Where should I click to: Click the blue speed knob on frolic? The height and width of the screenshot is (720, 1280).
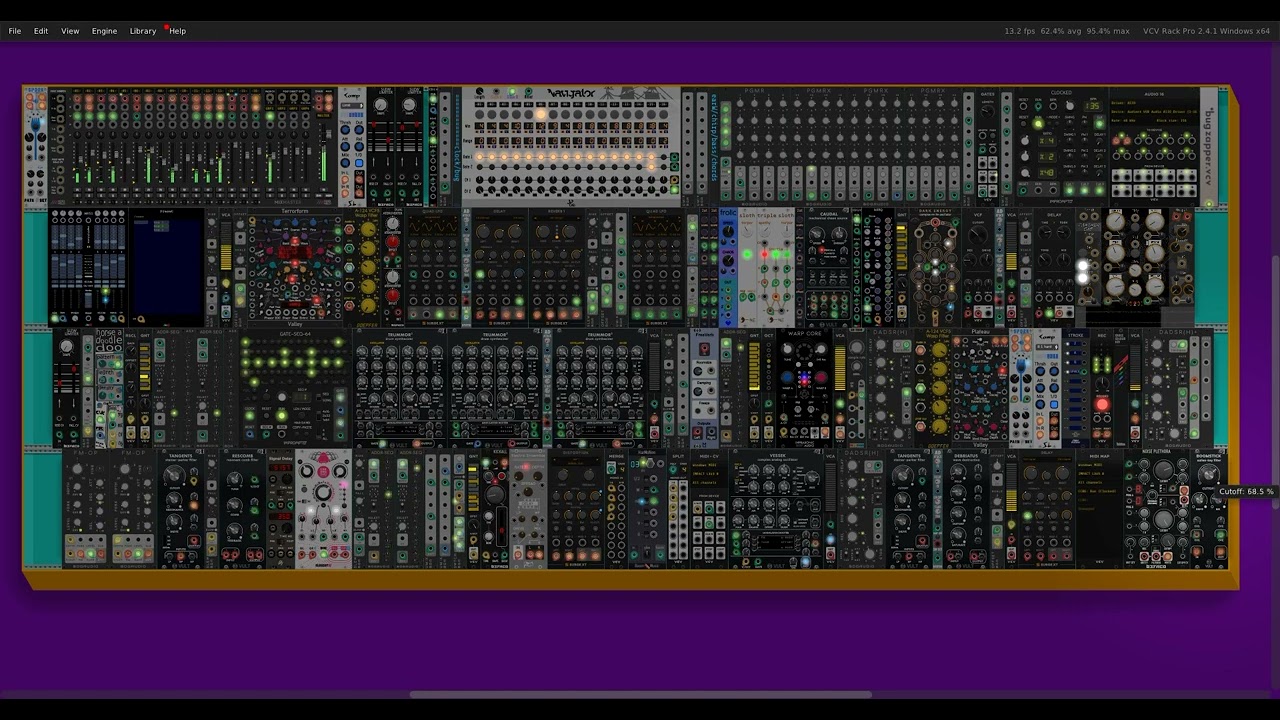[x=729, y=231]
